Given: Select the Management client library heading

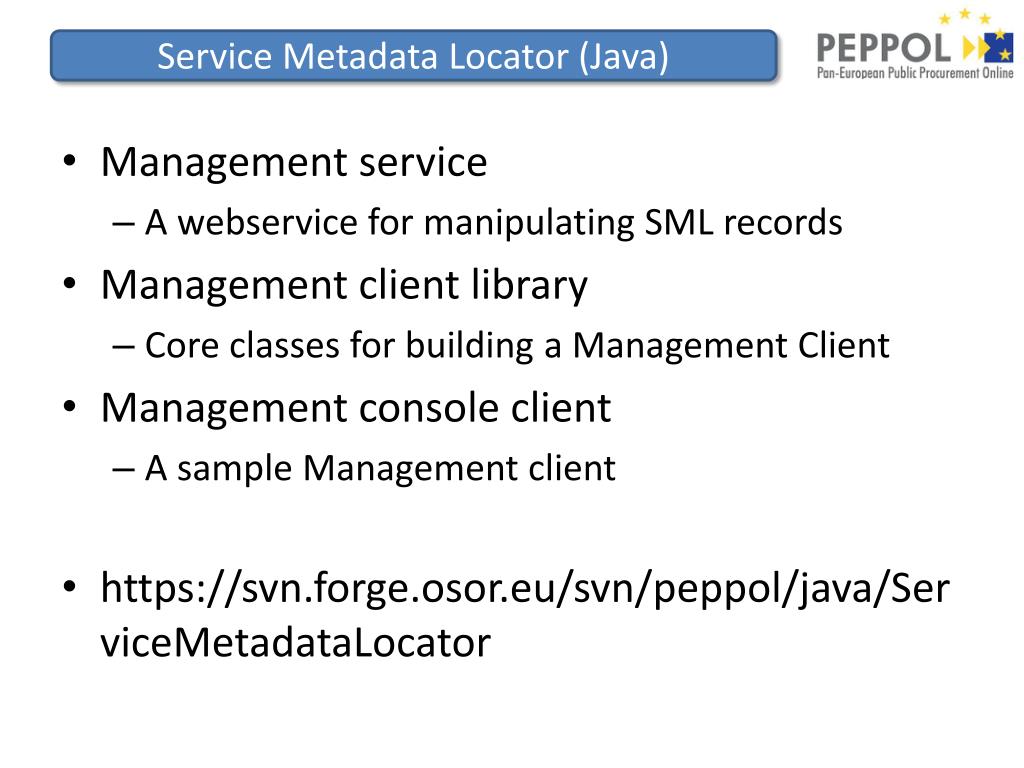Looking at the screenshot, I should point(344,285).
